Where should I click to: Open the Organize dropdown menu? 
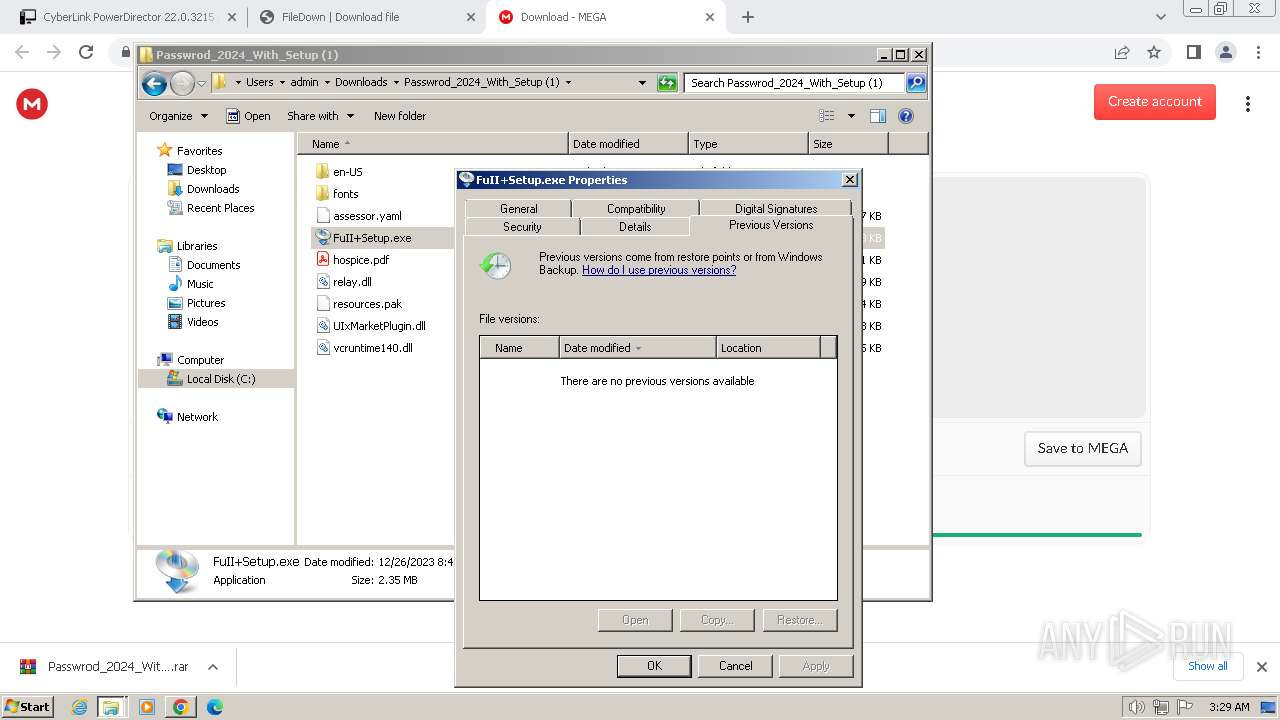click(178, 116)
